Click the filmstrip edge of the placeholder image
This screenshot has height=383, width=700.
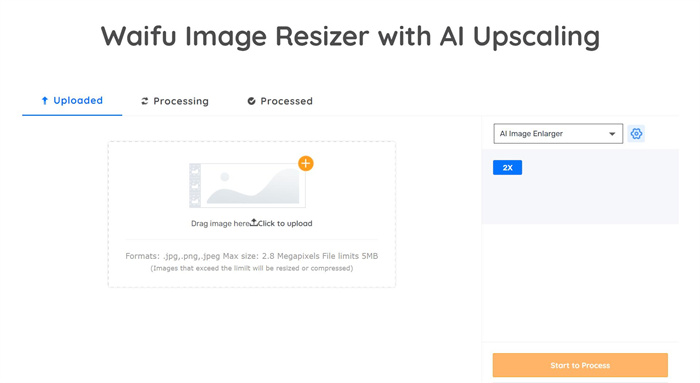[195, 185]
